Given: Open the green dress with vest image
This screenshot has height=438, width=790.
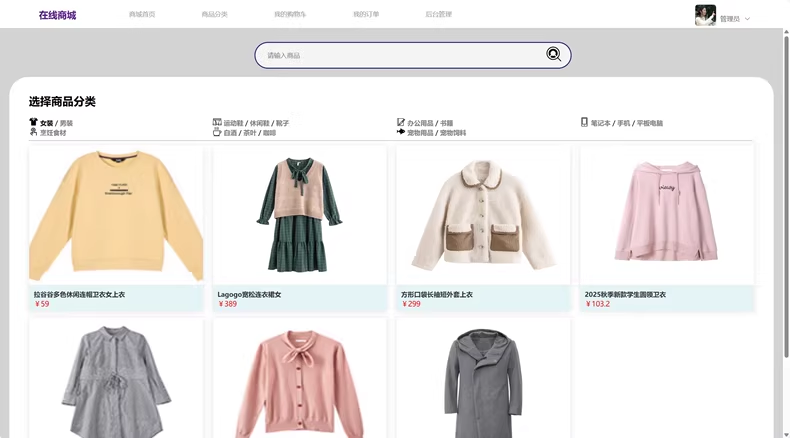Looking at the screenshot, I should 300,215.
